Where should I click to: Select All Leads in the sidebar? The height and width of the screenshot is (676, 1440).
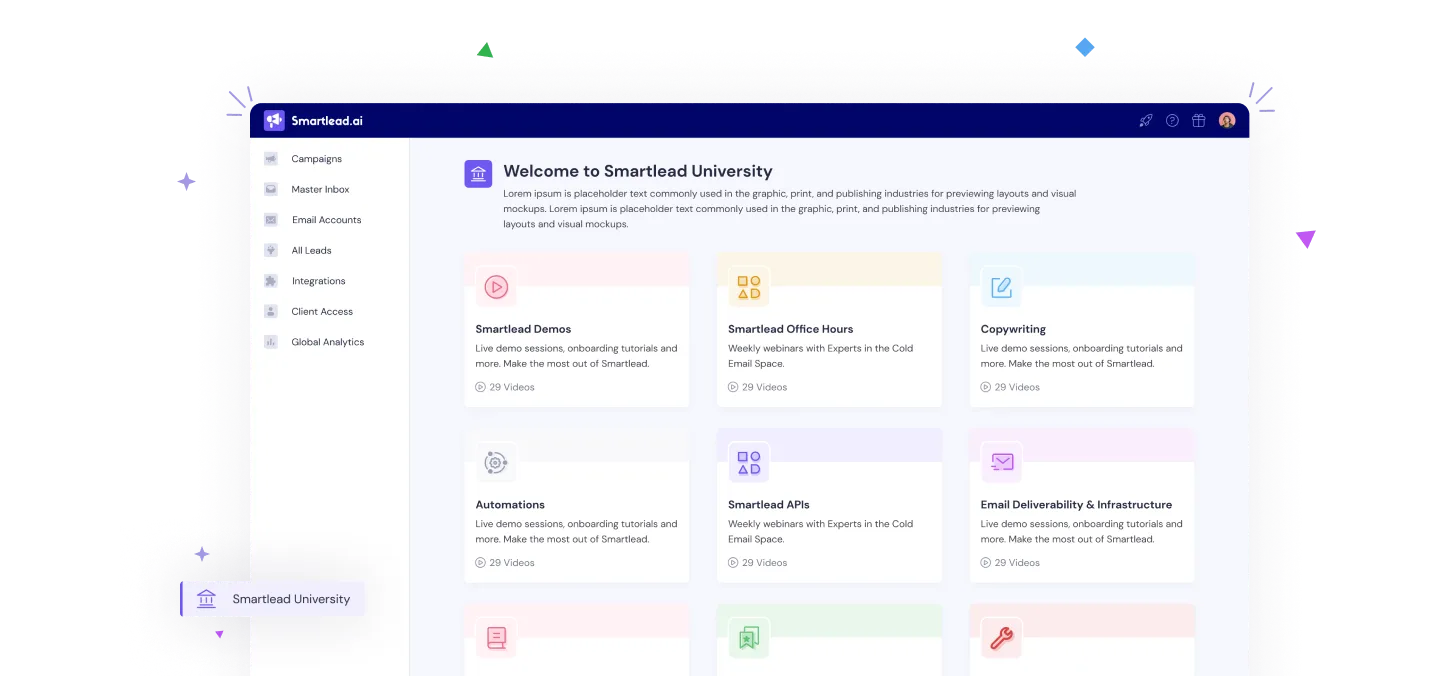pyautogui.click(x=311, y=250)
